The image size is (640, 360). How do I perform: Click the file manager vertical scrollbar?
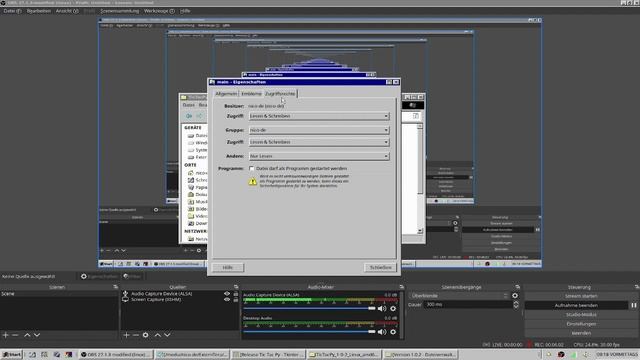coord(420,179)
